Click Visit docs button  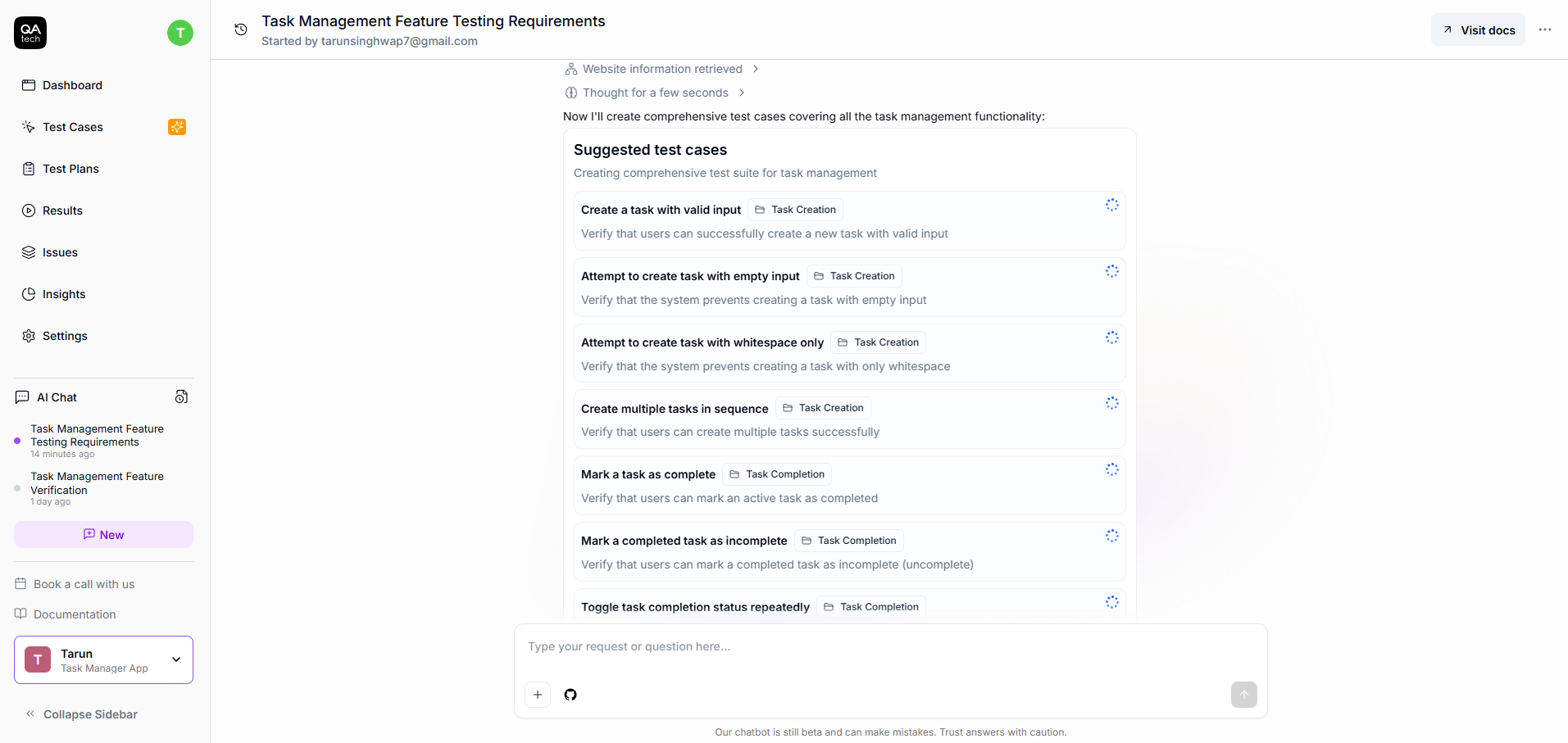point(1478,30)
